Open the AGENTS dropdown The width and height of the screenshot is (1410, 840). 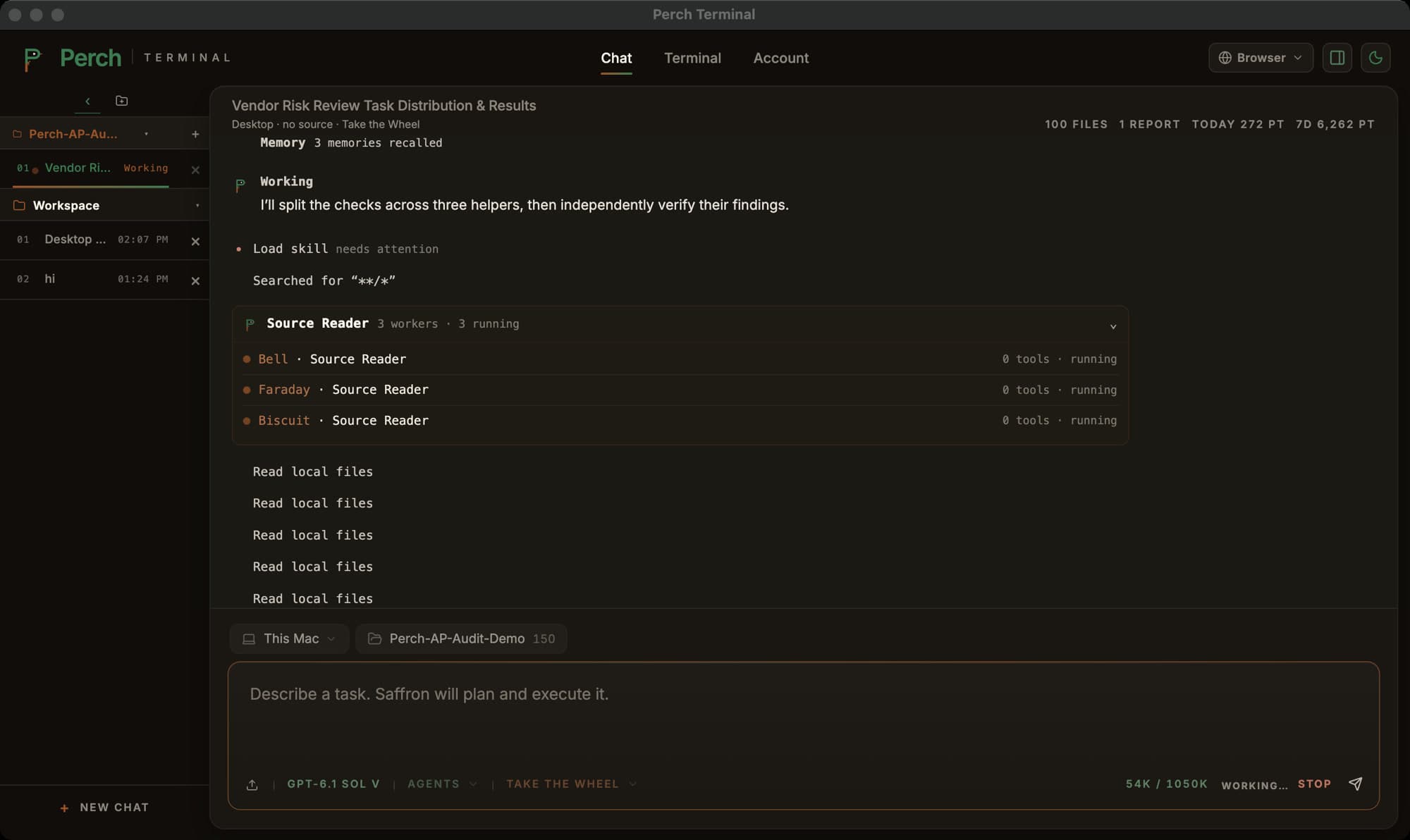(442, 784)
